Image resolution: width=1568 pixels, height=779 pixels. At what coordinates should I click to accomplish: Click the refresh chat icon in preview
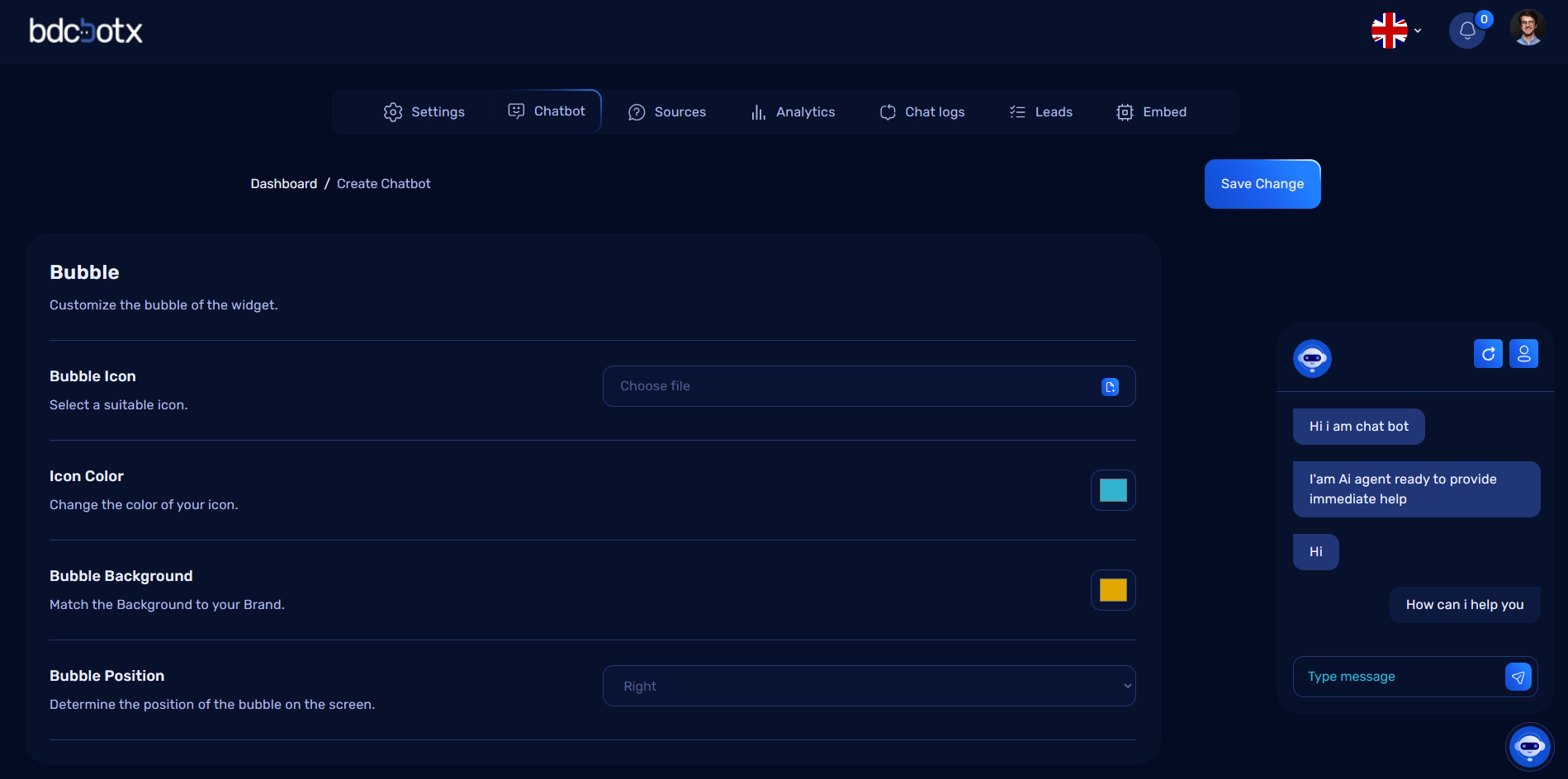pyautogui.click(x=1488, y=354)
